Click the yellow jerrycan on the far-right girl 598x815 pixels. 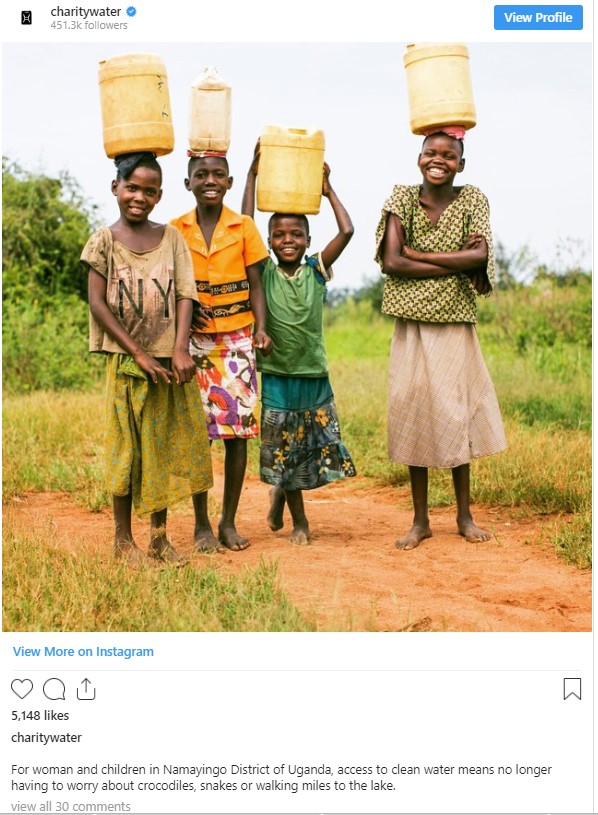pyautogui.click(x=439, y=88)
